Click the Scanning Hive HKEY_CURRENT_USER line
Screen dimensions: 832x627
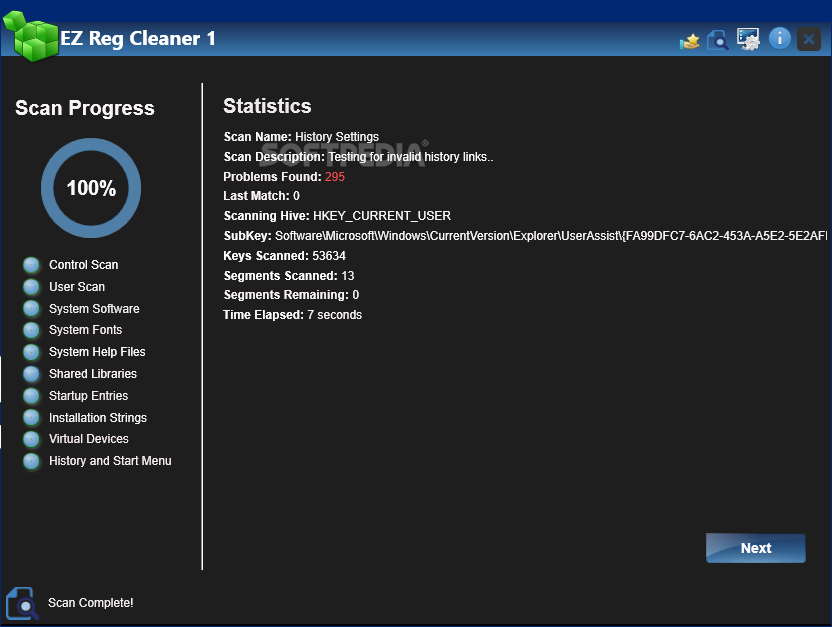click(337, 216)
